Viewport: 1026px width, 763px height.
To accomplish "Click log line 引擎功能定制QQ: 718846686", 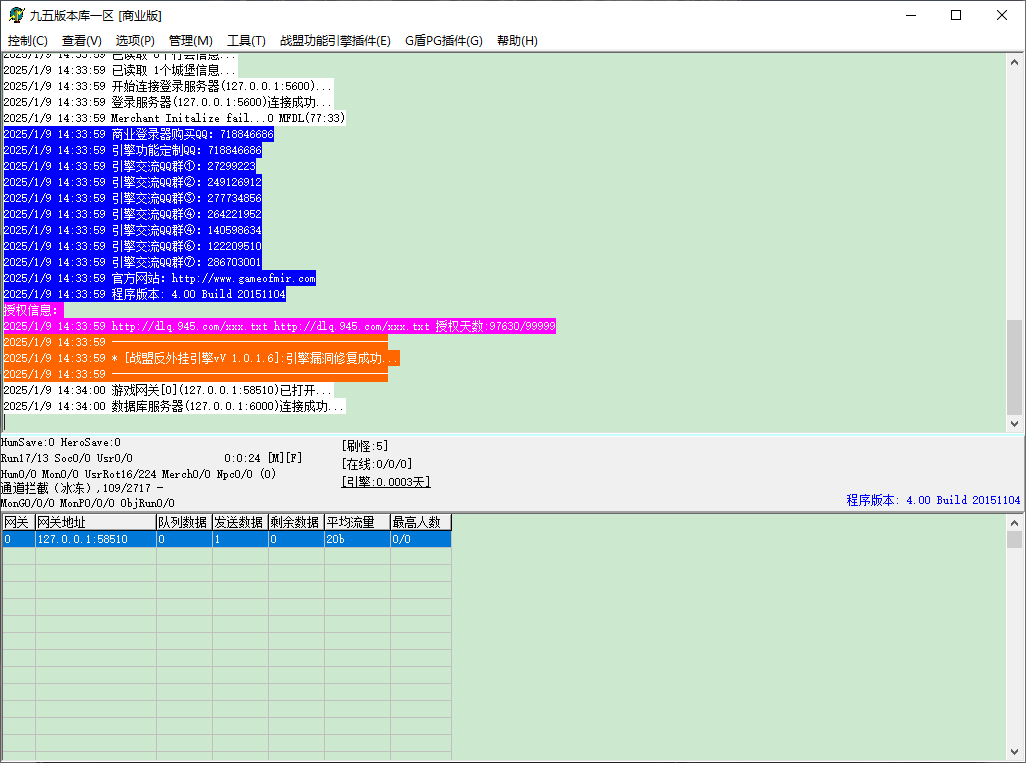I will coord(132,151).
